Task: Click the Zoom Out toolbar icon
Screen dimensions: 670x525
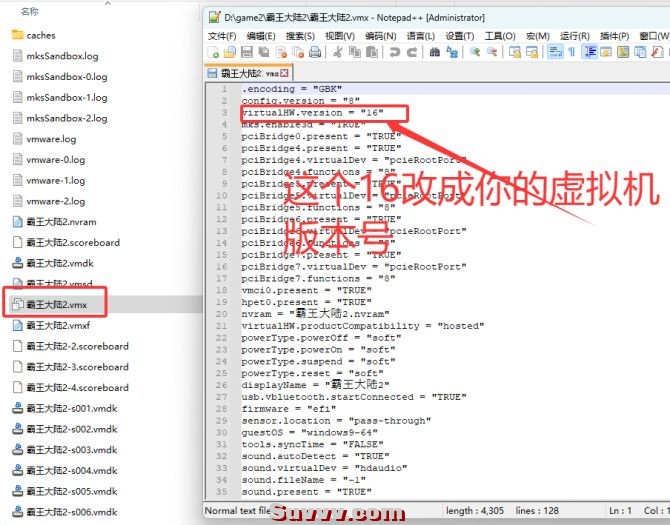Action: click(x=492, y=52)
